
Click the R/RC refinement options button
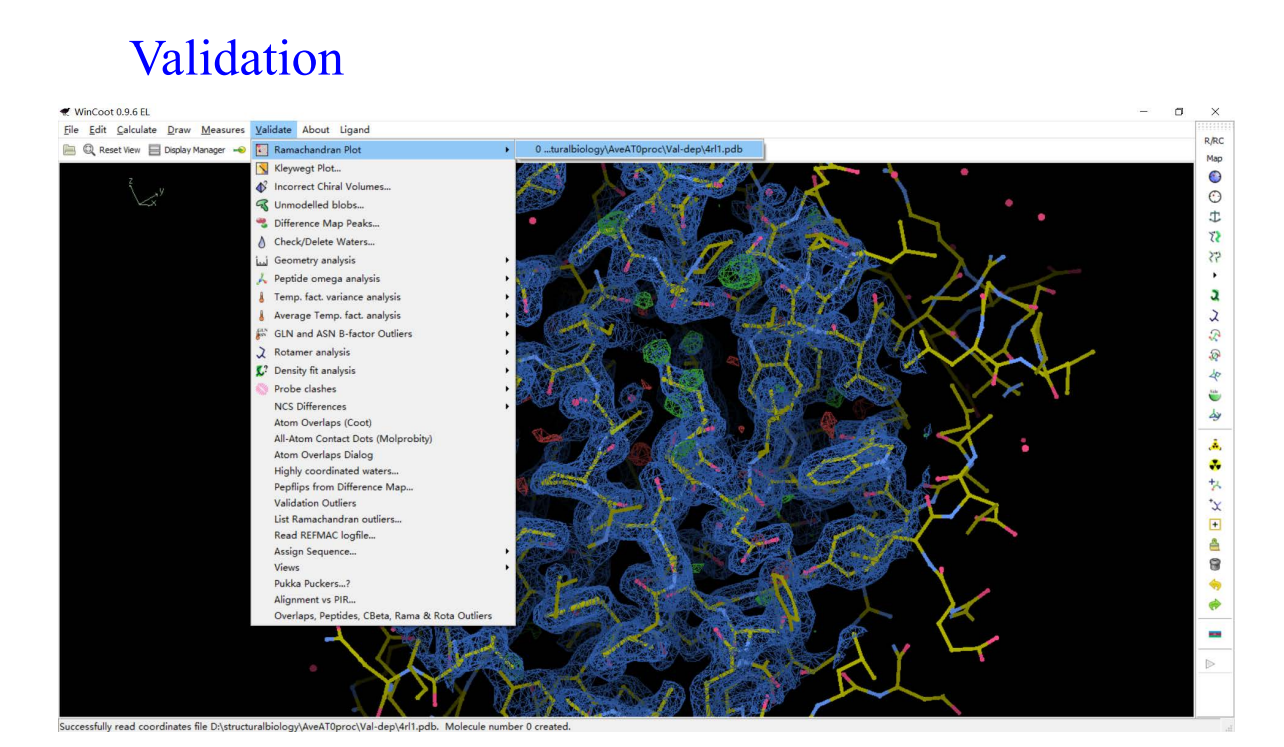[x=1214, y=141]
